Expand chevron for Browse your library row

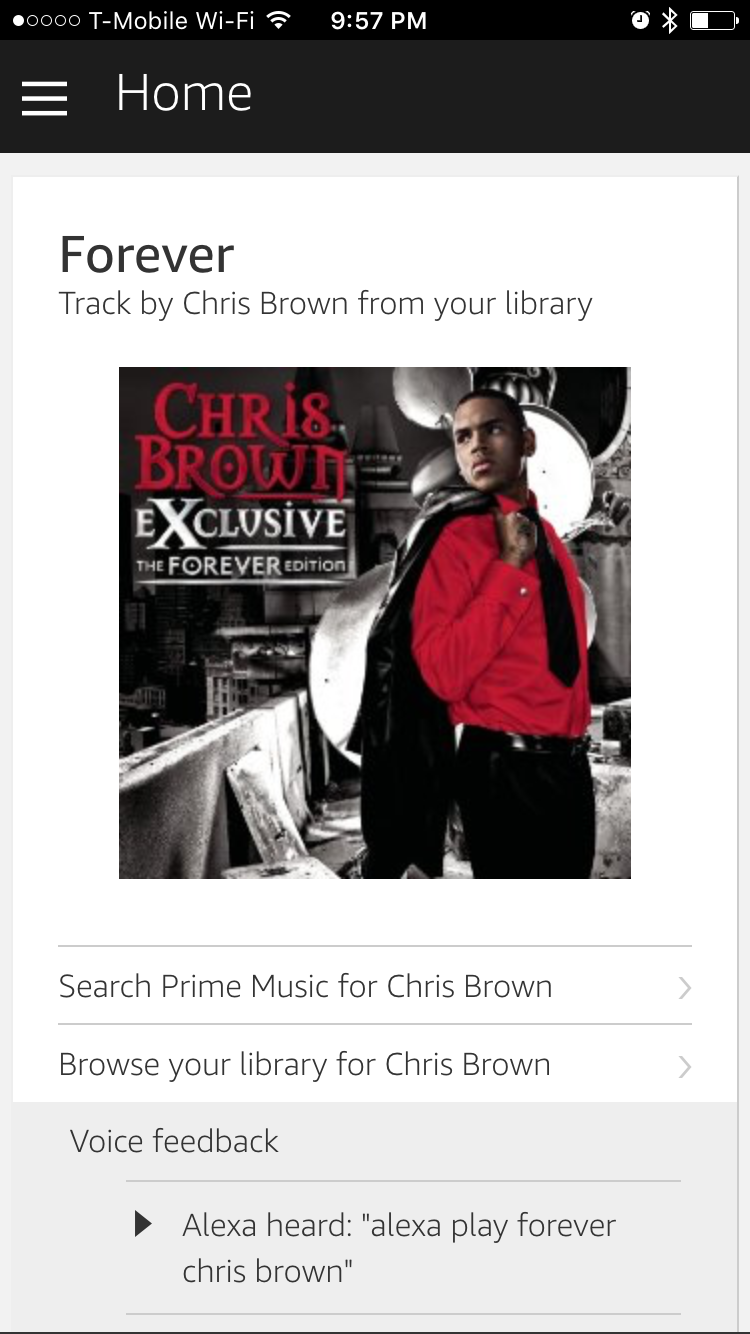pos(685,1067)
